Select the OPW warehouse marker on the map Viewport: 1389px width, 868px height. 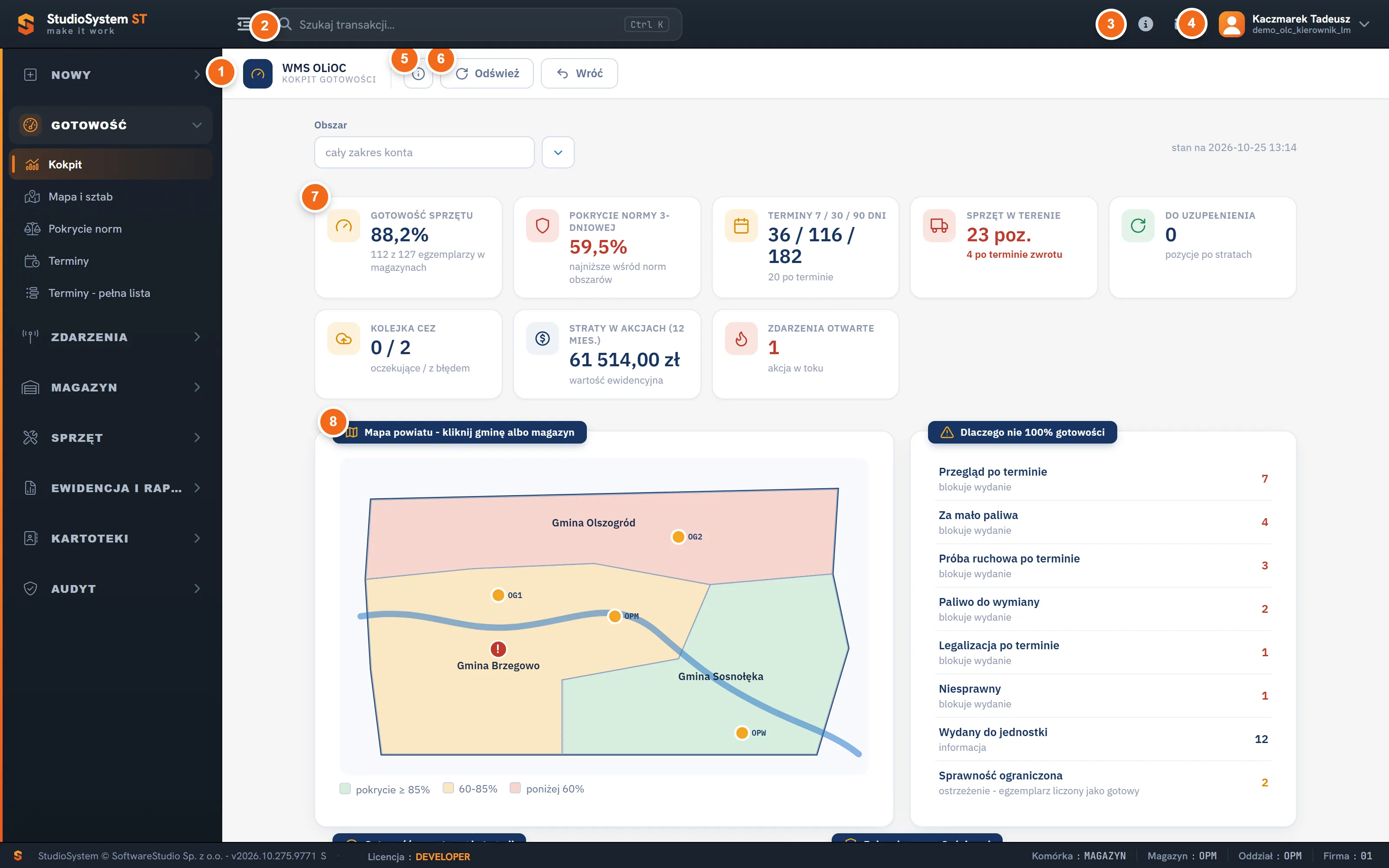[741, 733]
